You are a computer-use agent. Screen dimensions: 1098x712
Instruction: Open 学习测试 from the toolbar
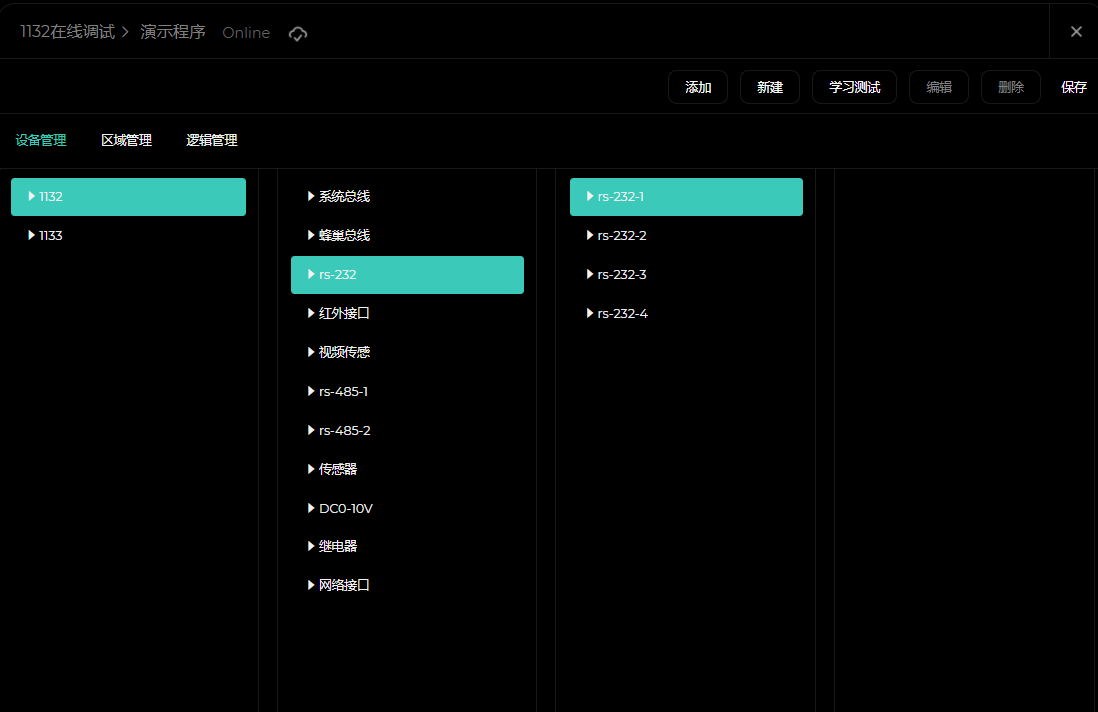(x=854, y=87)
